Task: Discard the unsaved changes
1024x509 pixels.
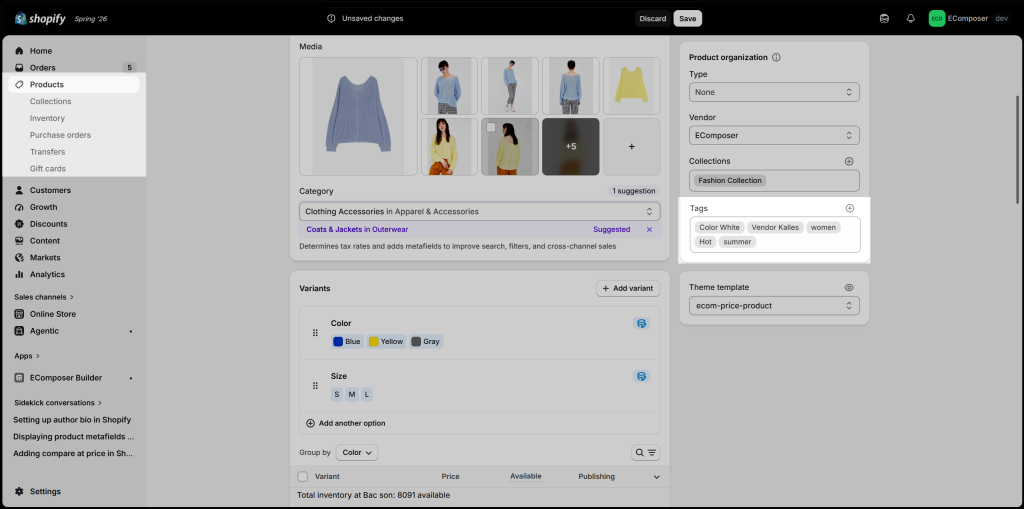Action: 652,18
